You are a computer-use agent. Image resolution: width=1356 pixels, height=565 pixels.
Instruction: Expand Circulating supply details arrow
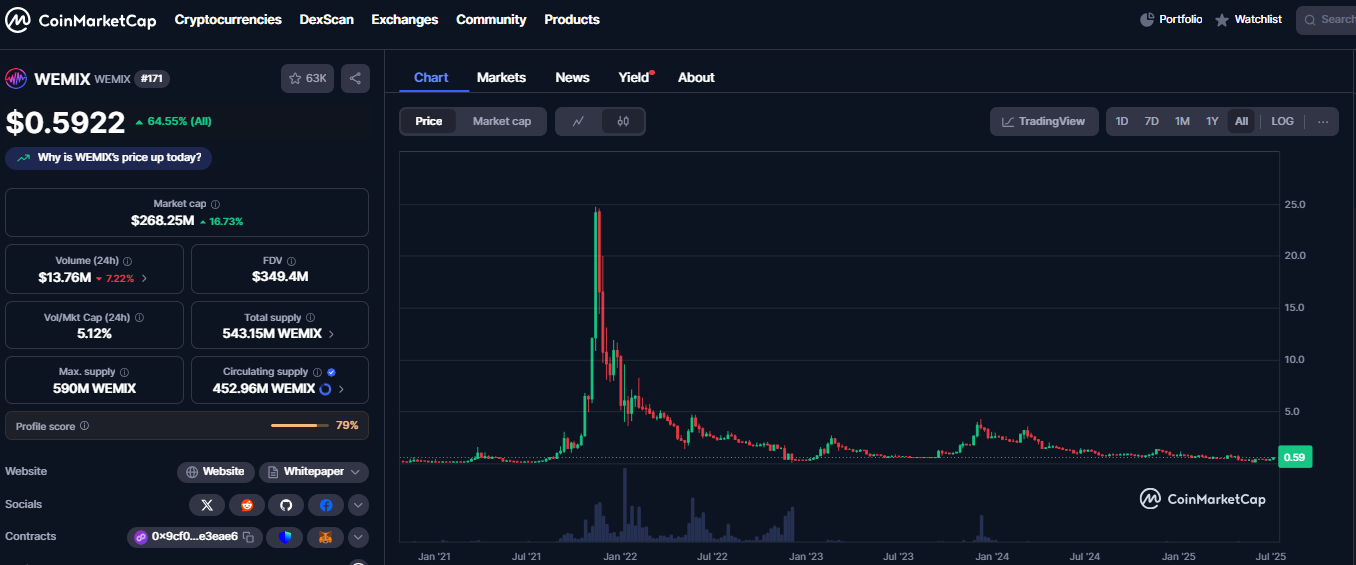coord(341,389)
